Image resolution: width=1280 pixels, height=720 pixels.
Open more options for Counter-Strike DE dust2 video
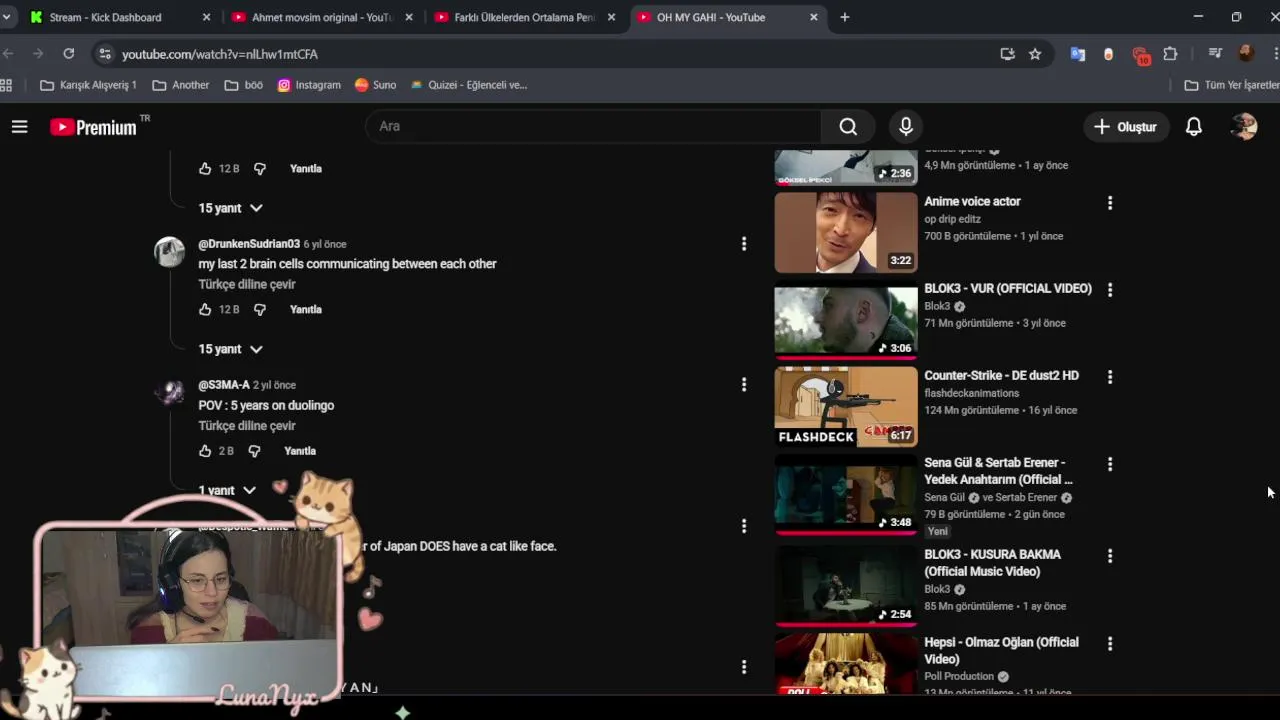coord(1109,377)
